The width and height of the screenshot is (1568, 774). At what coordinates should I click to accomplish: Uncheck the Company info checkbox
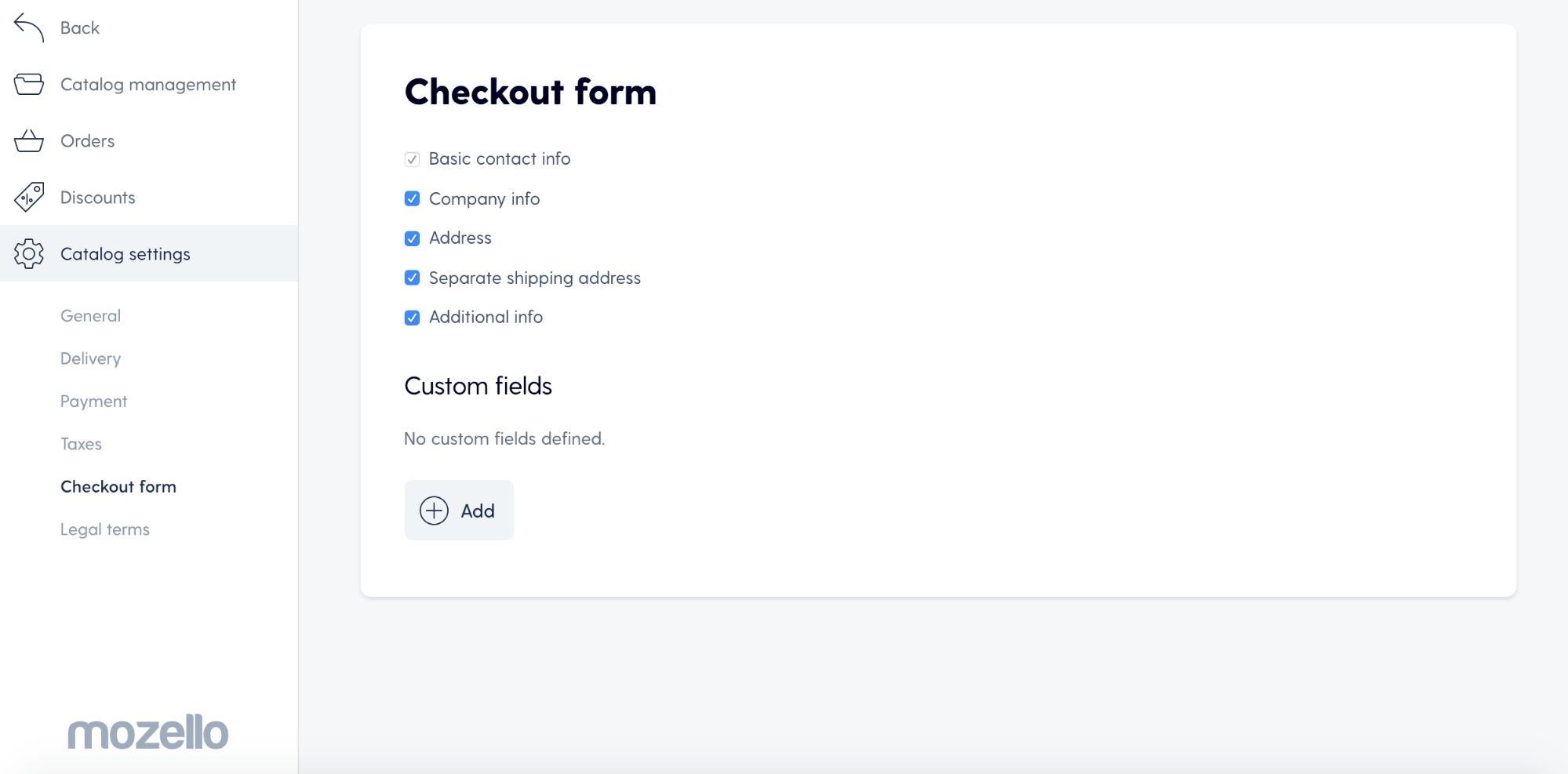(x=412, y=198)
